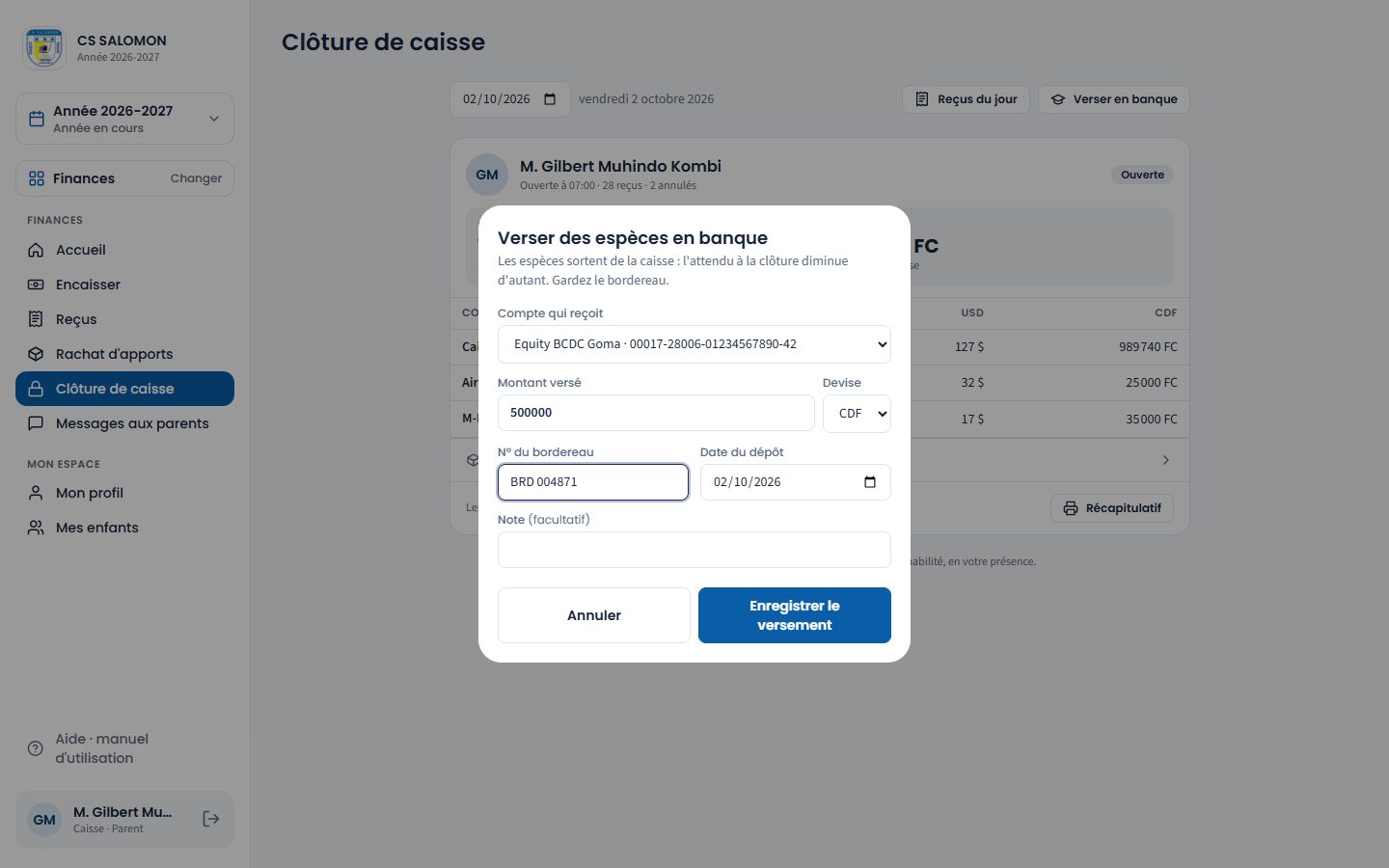
Task: Click the GM avatar in the user card
Action: click(44, 820)
